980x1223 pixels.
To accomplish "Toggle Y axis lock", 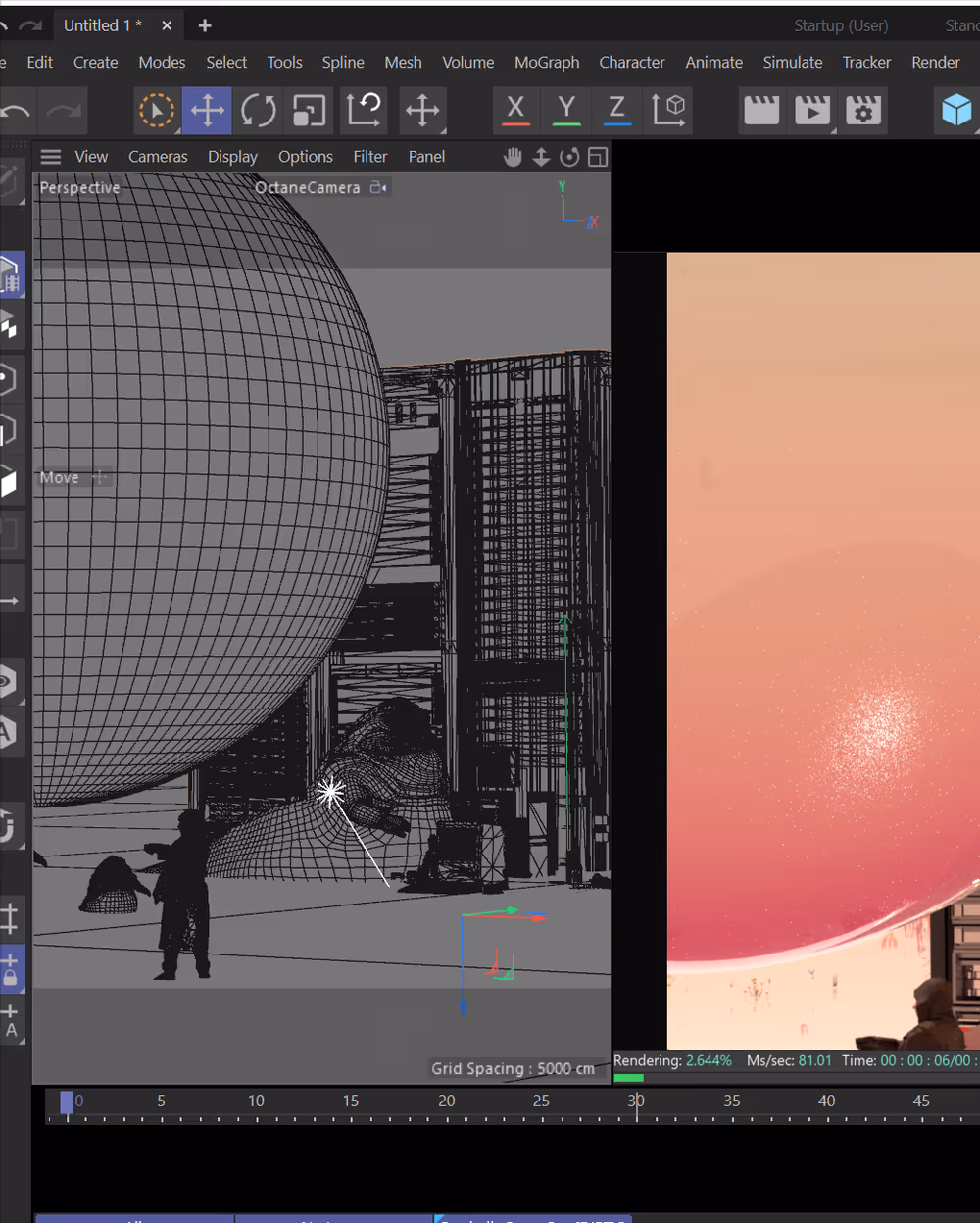I will click(x=566, y=110).
